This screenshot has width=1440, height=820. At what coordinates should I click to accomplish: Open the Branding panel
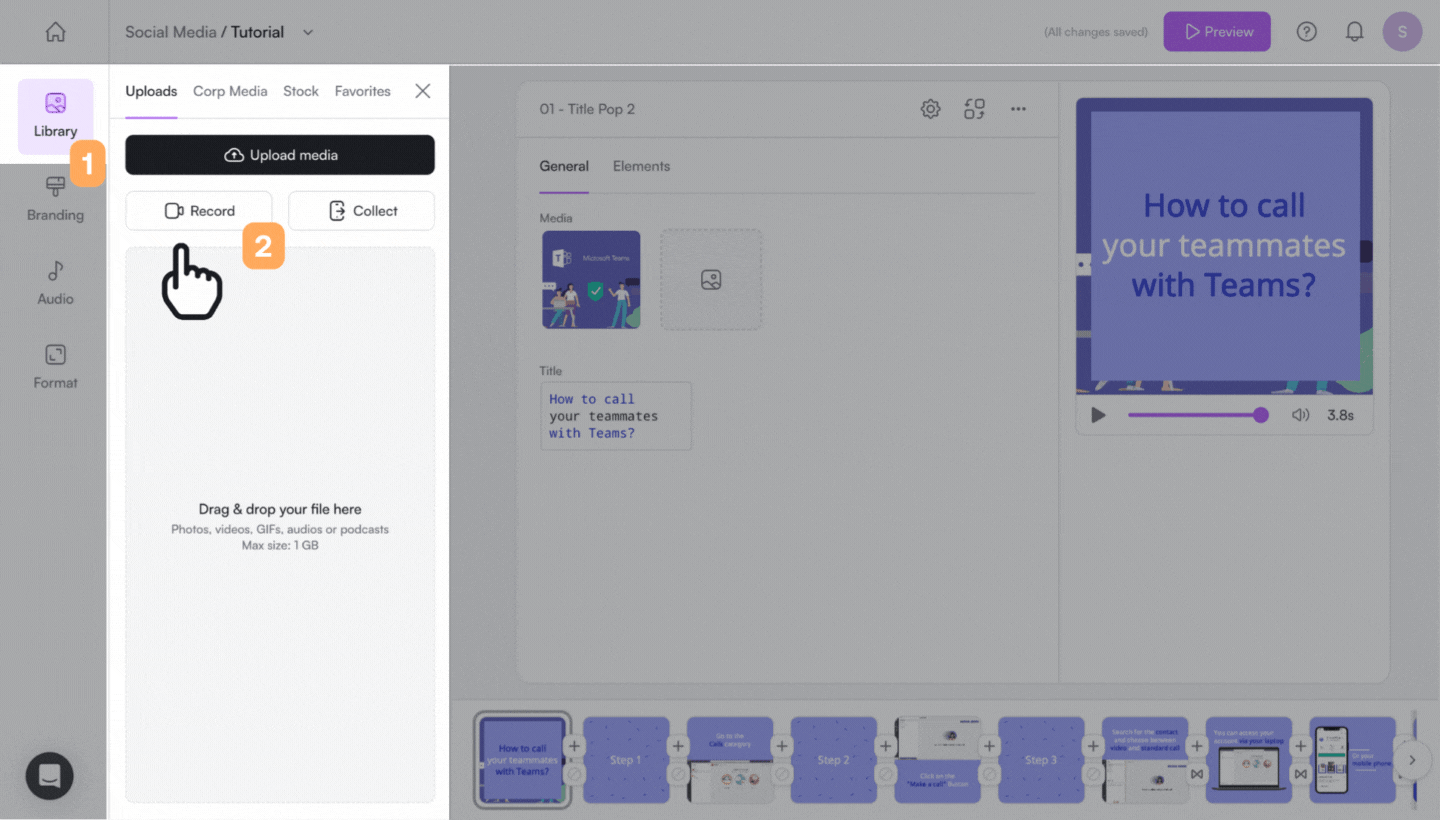(55, 199)
